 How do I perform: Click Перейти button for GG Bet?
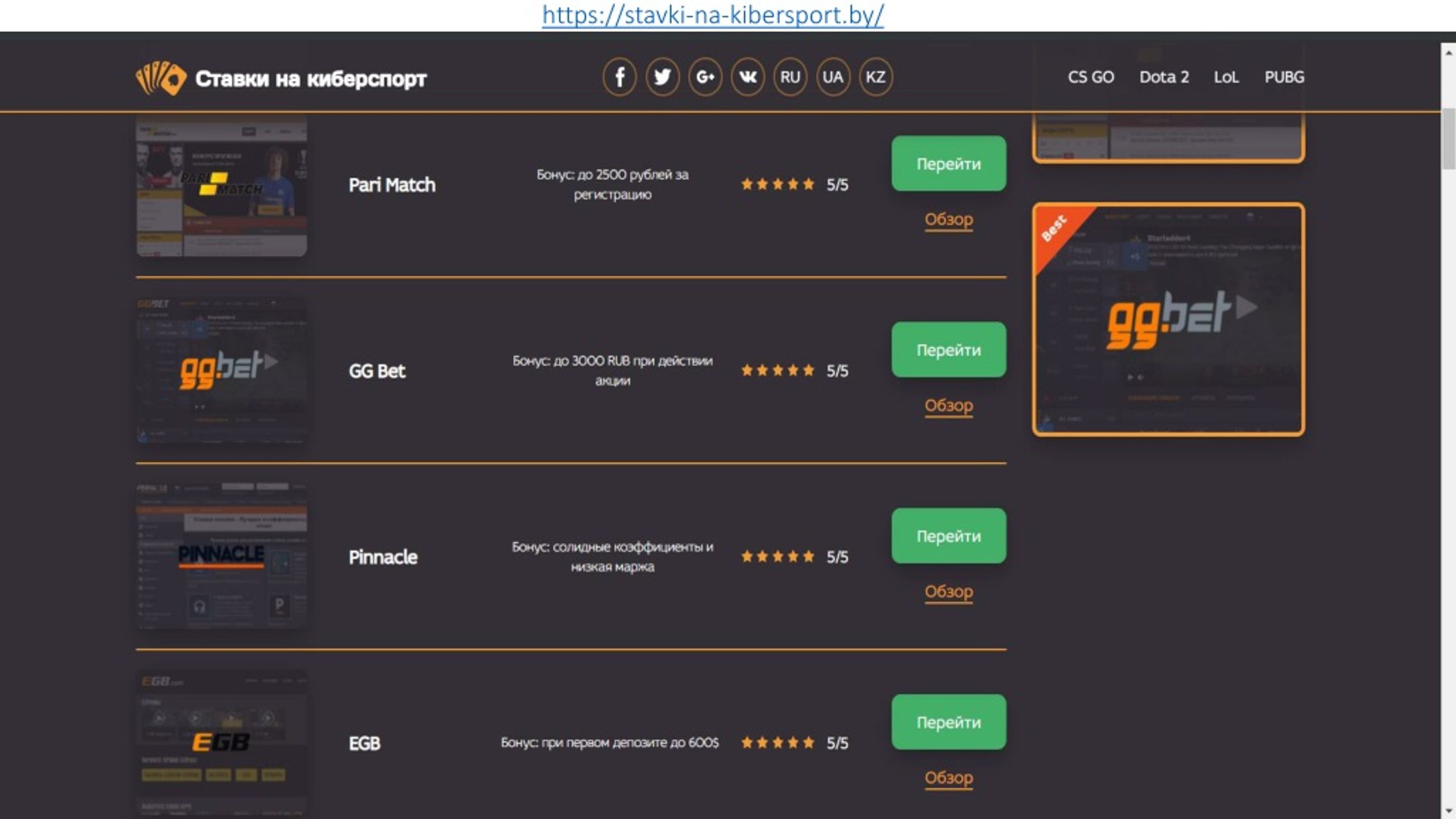point(949,349)
